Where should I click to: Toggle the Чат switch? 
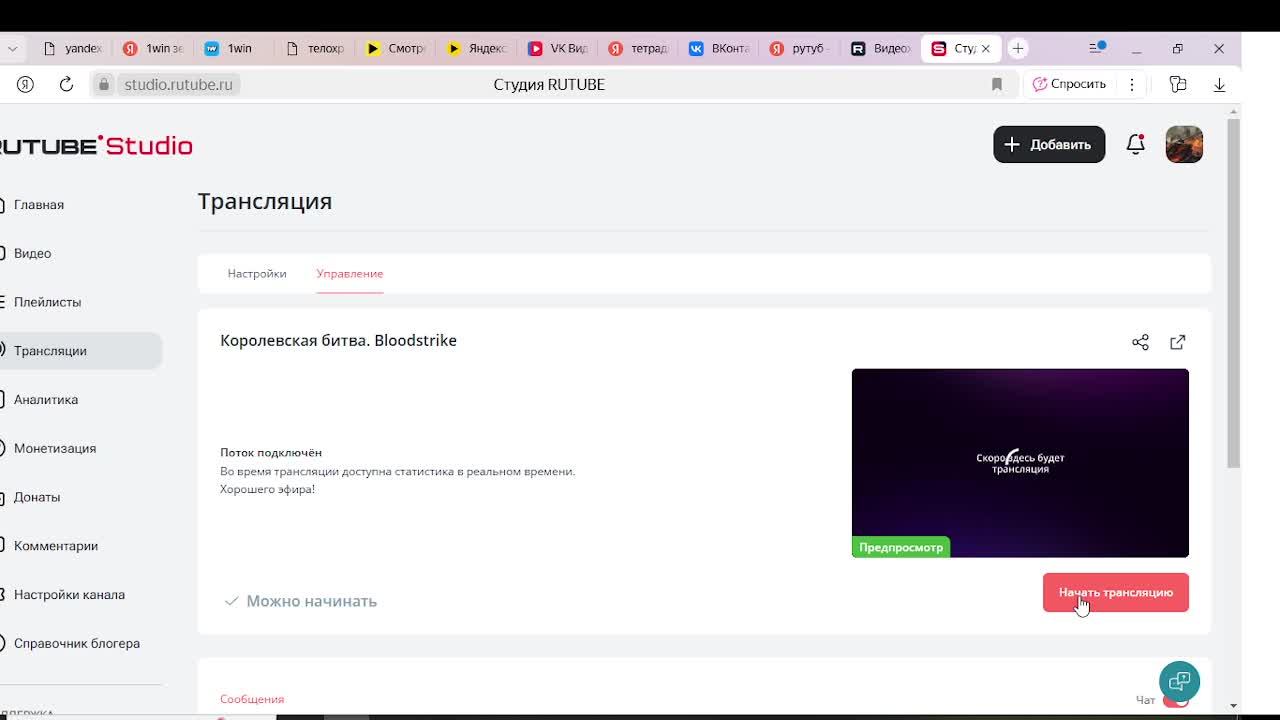click(1176, 700)
